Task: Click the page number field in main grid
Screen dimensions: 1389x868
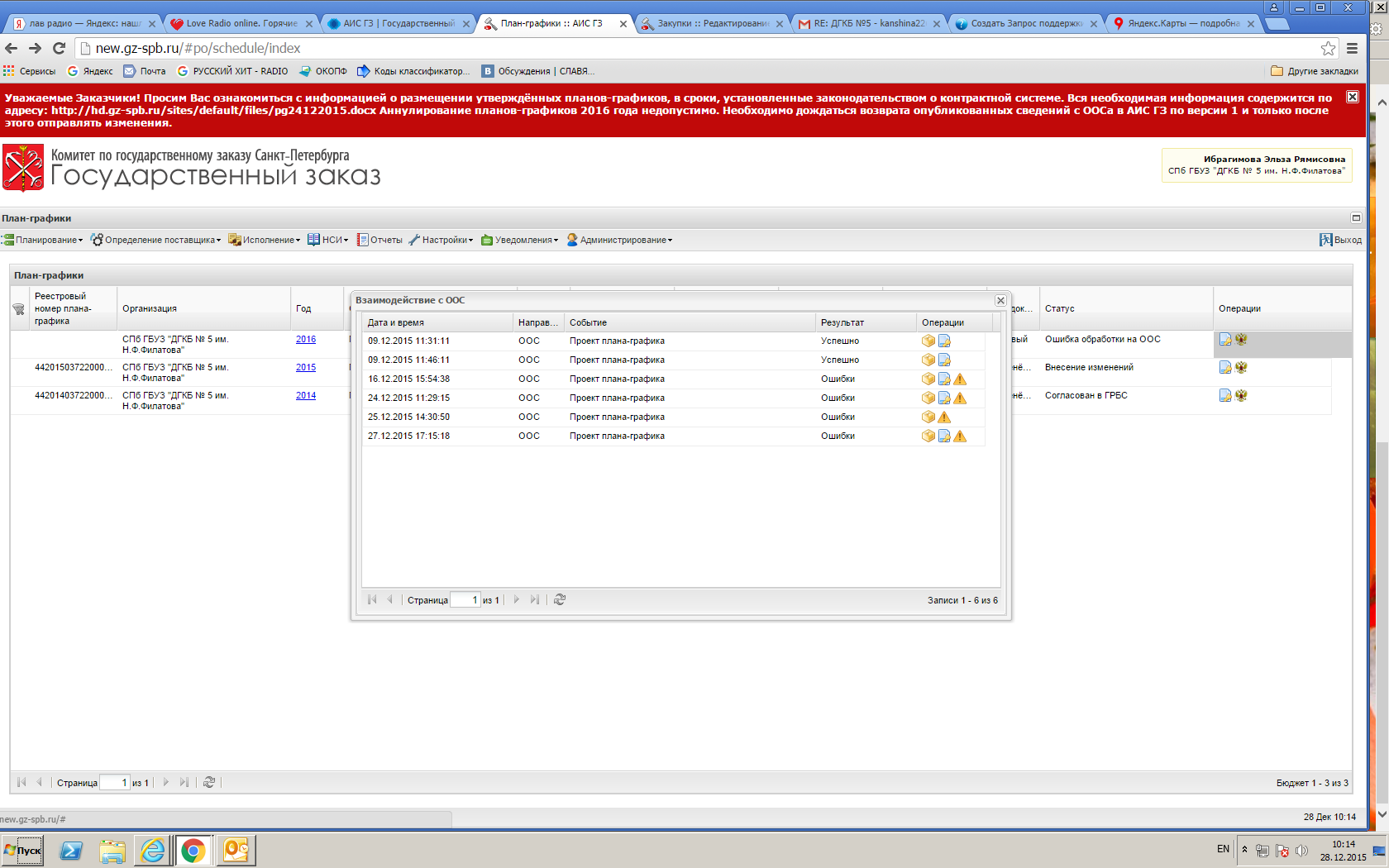Action: (x=115, y=783)
